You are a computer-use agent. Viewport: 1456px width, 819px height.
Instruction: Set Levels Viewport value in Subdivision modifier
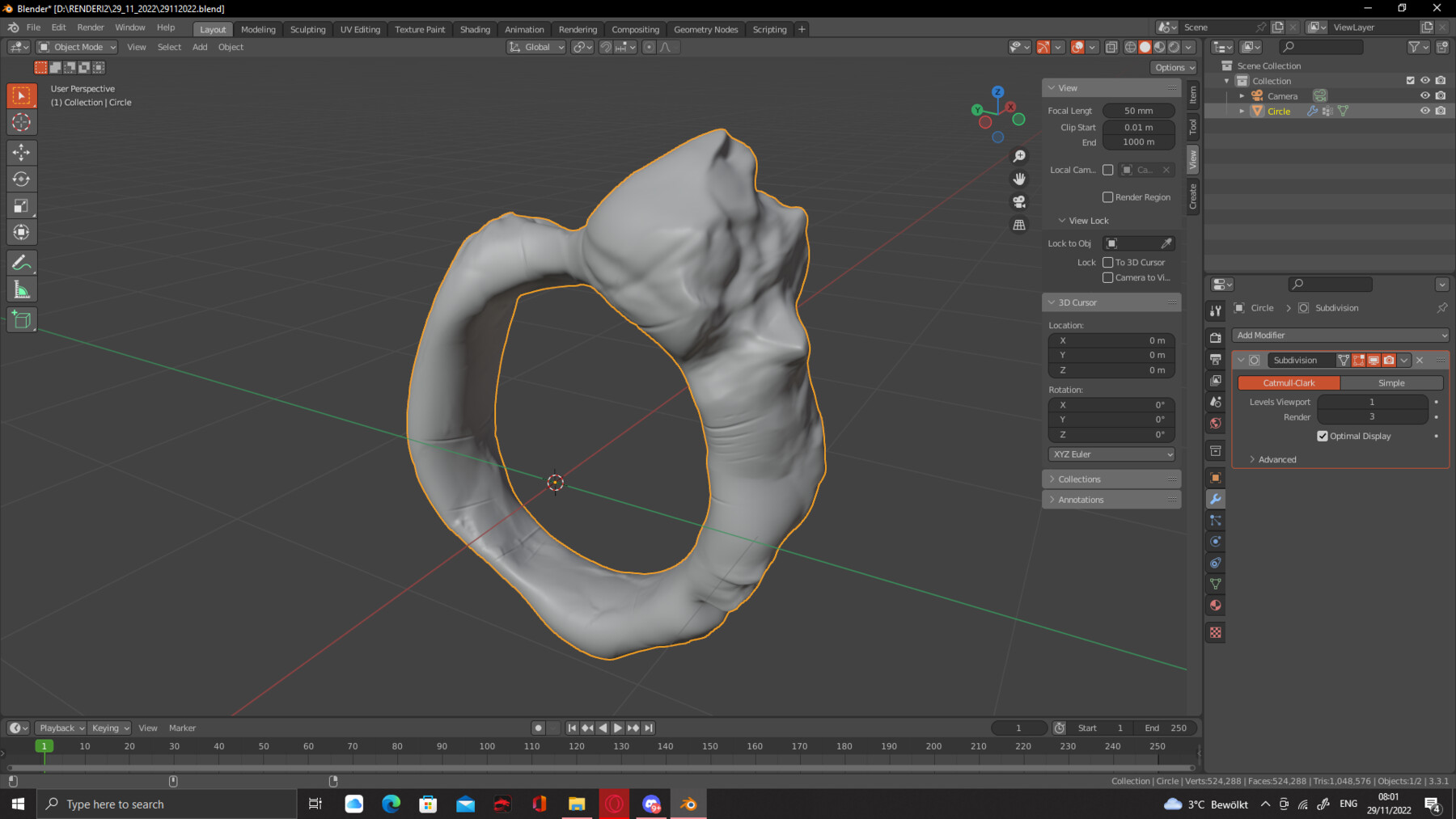pyautogui.click(x=1372, y=402)
